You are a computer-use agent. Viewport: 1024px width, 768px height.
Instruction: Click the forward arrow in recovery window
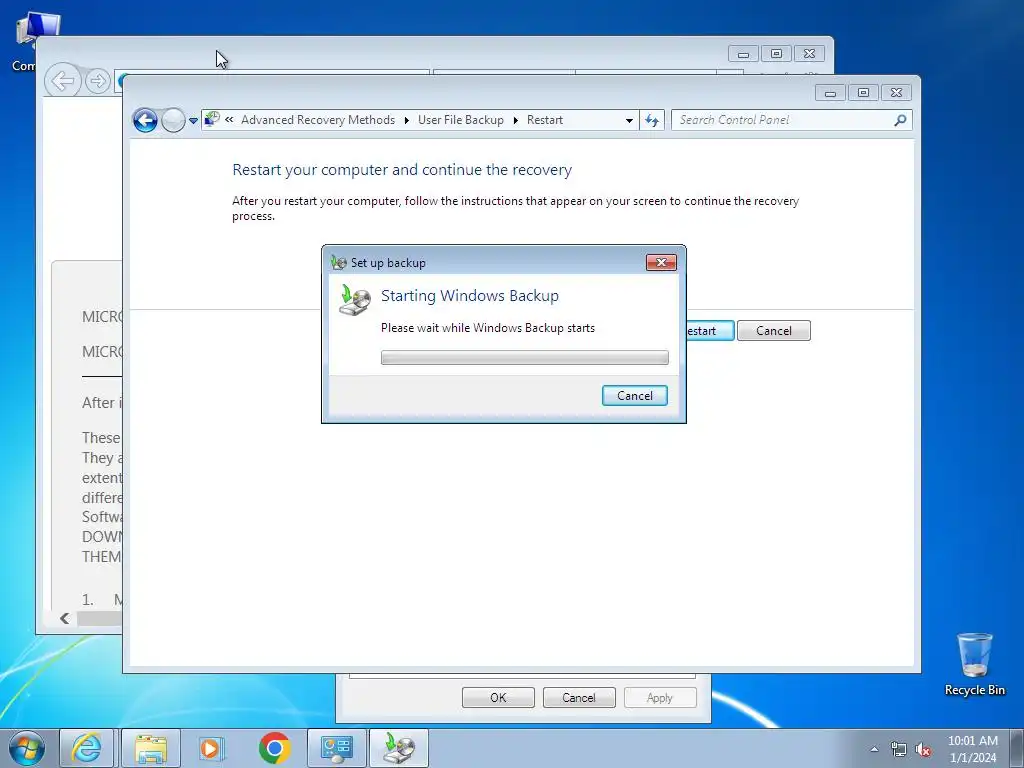pyautogui.click(x=173, y=120)
